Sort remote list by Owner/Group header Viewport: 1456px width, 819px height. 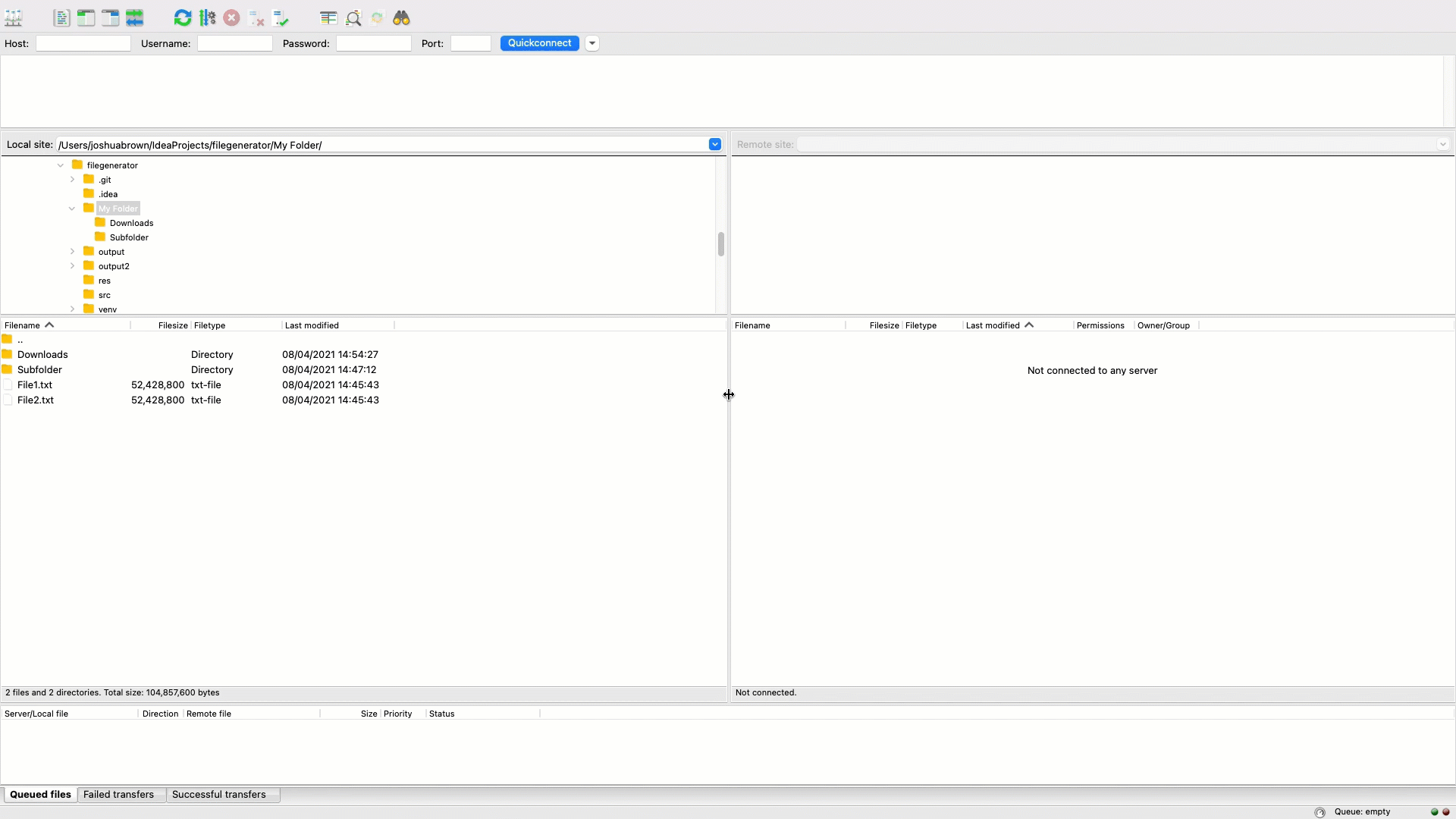pos(1166,325)
